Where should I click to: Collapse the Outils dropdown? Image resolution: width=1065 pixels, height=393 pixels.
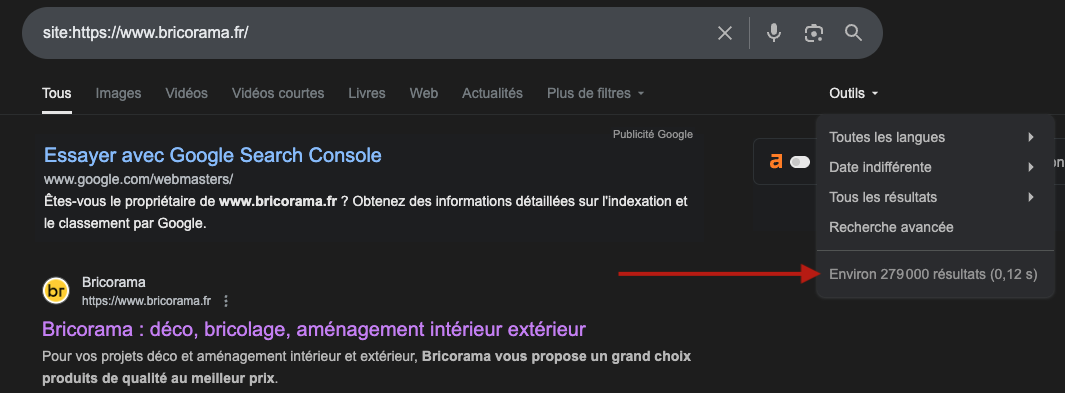[854, 94]
